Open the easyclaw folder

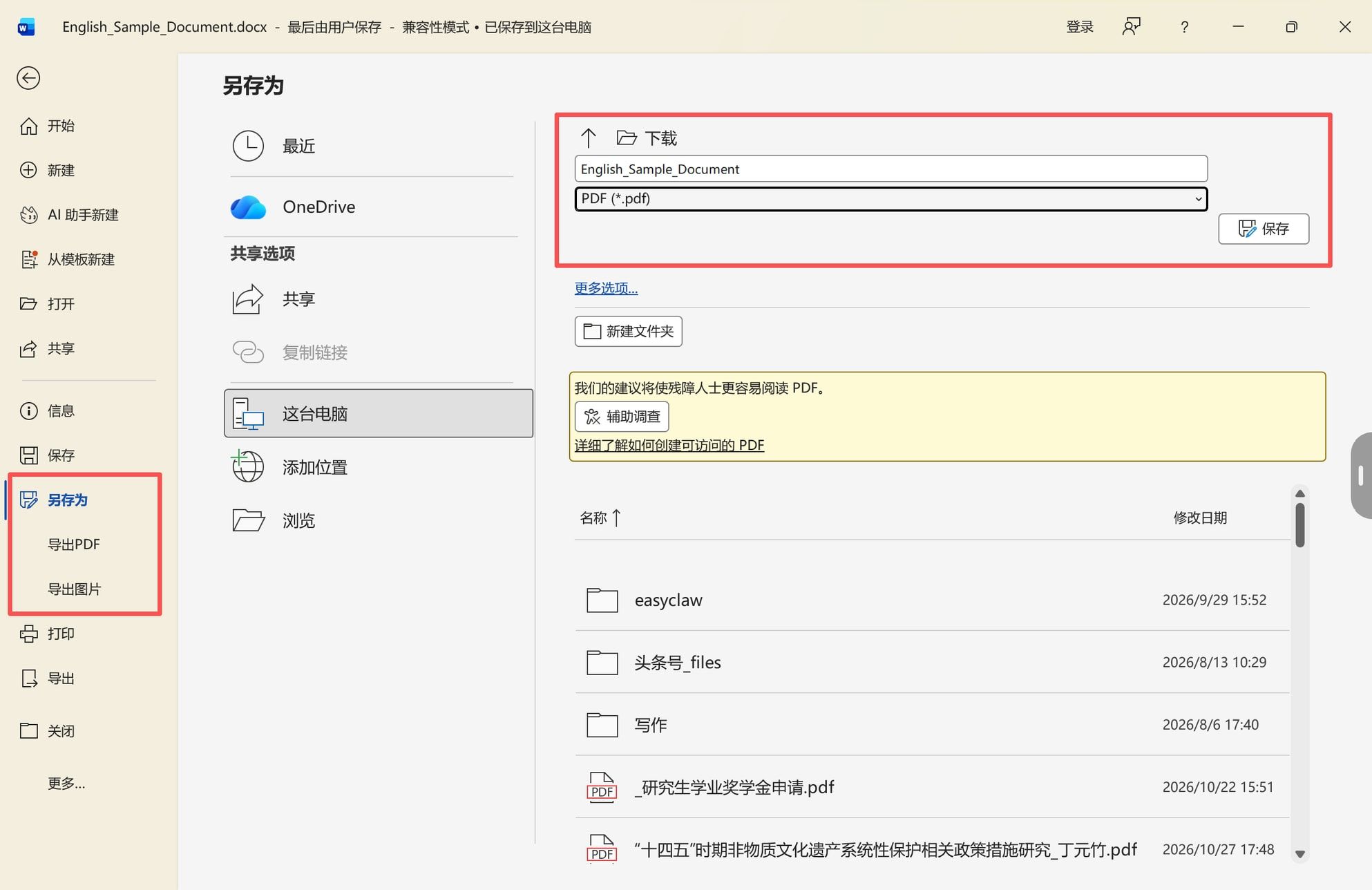(932, 600)
